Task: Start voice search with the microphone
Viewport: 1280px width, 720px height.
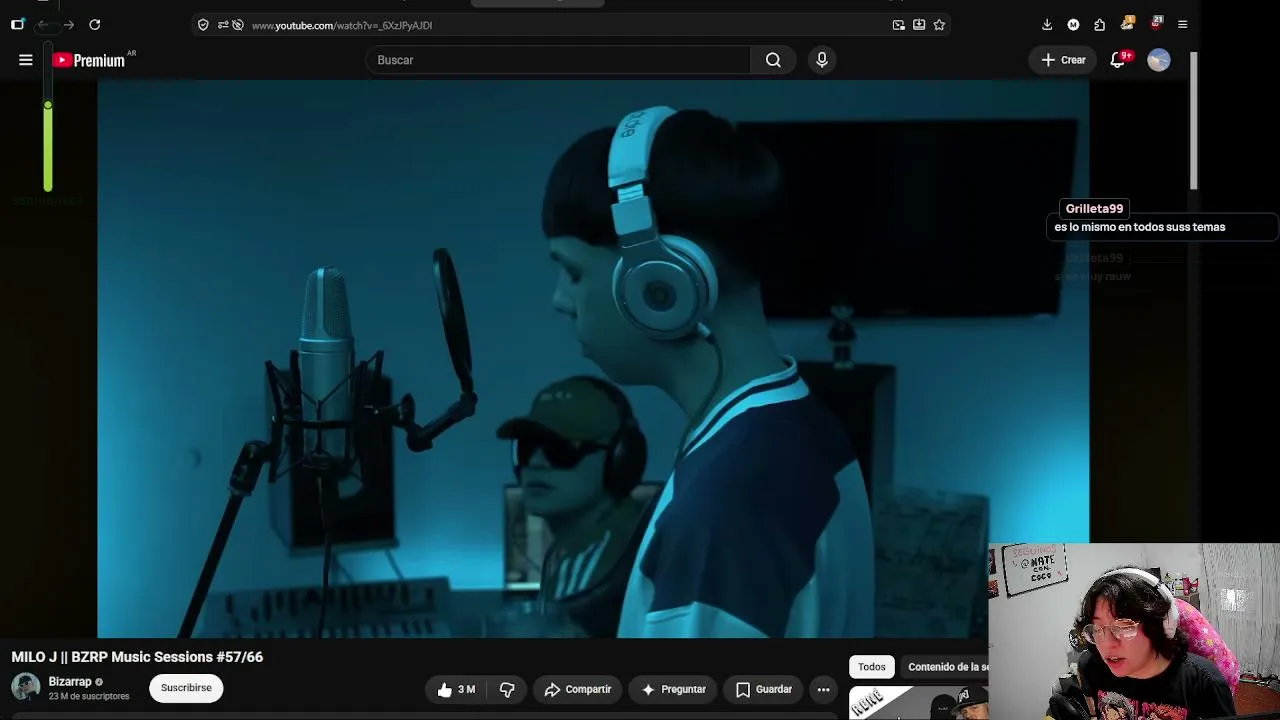Action: (822, 60)
